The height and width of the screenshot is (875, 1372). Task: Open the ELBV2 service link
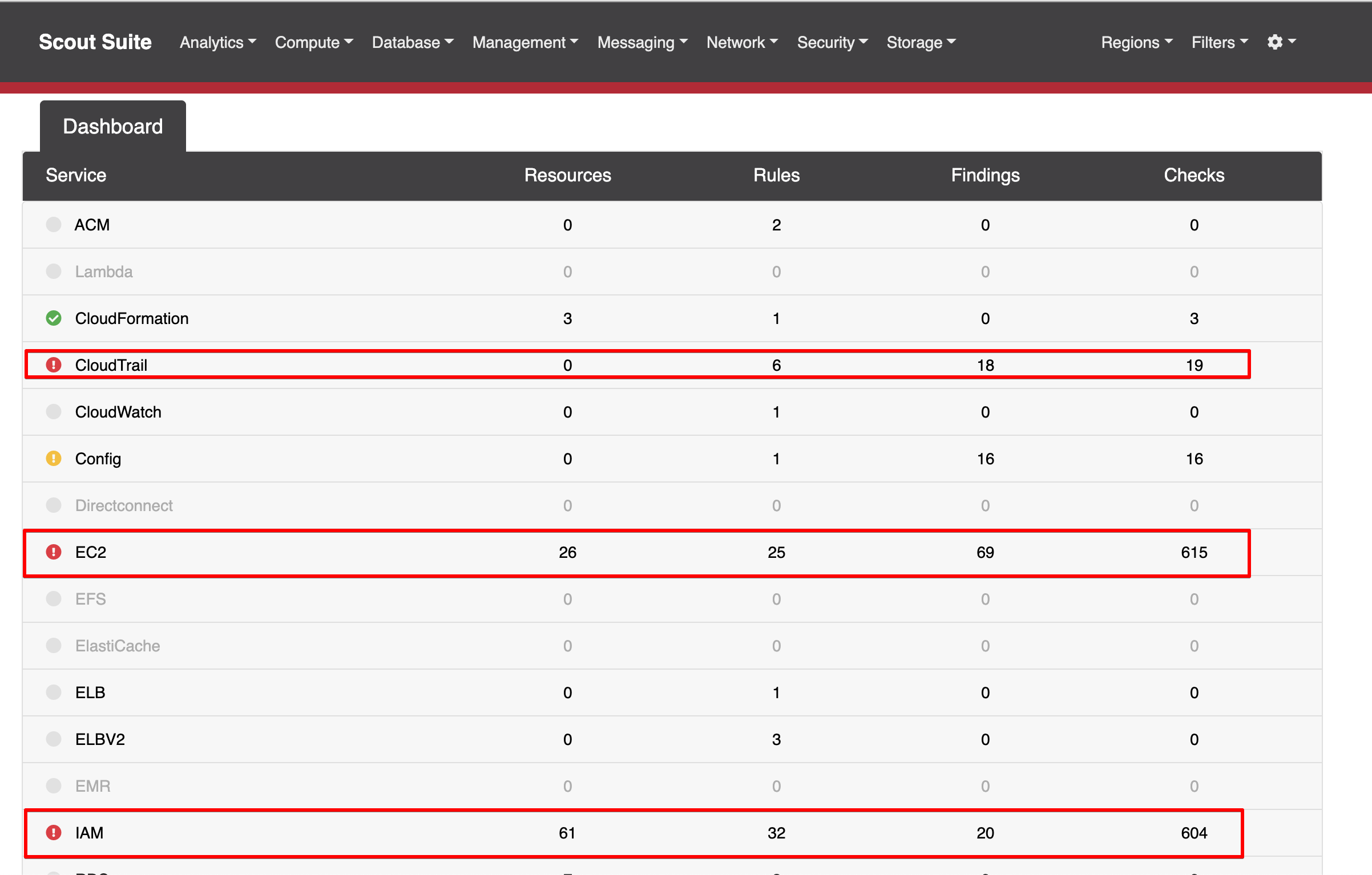coord(100,739)
